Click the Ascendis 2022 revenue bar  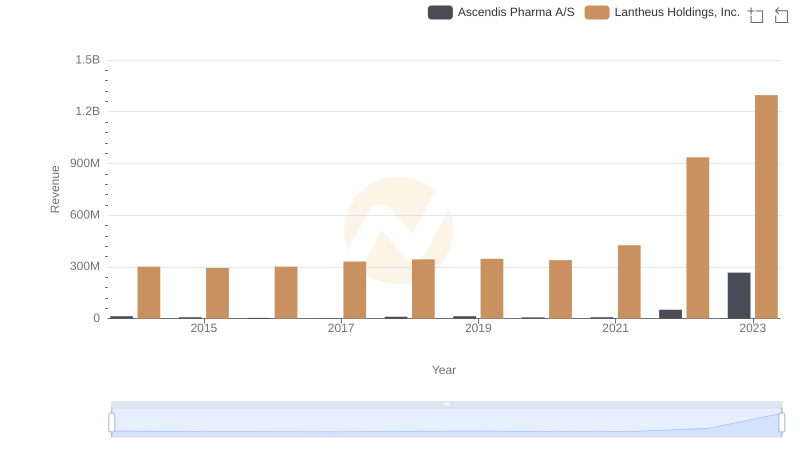pos(670,314)
